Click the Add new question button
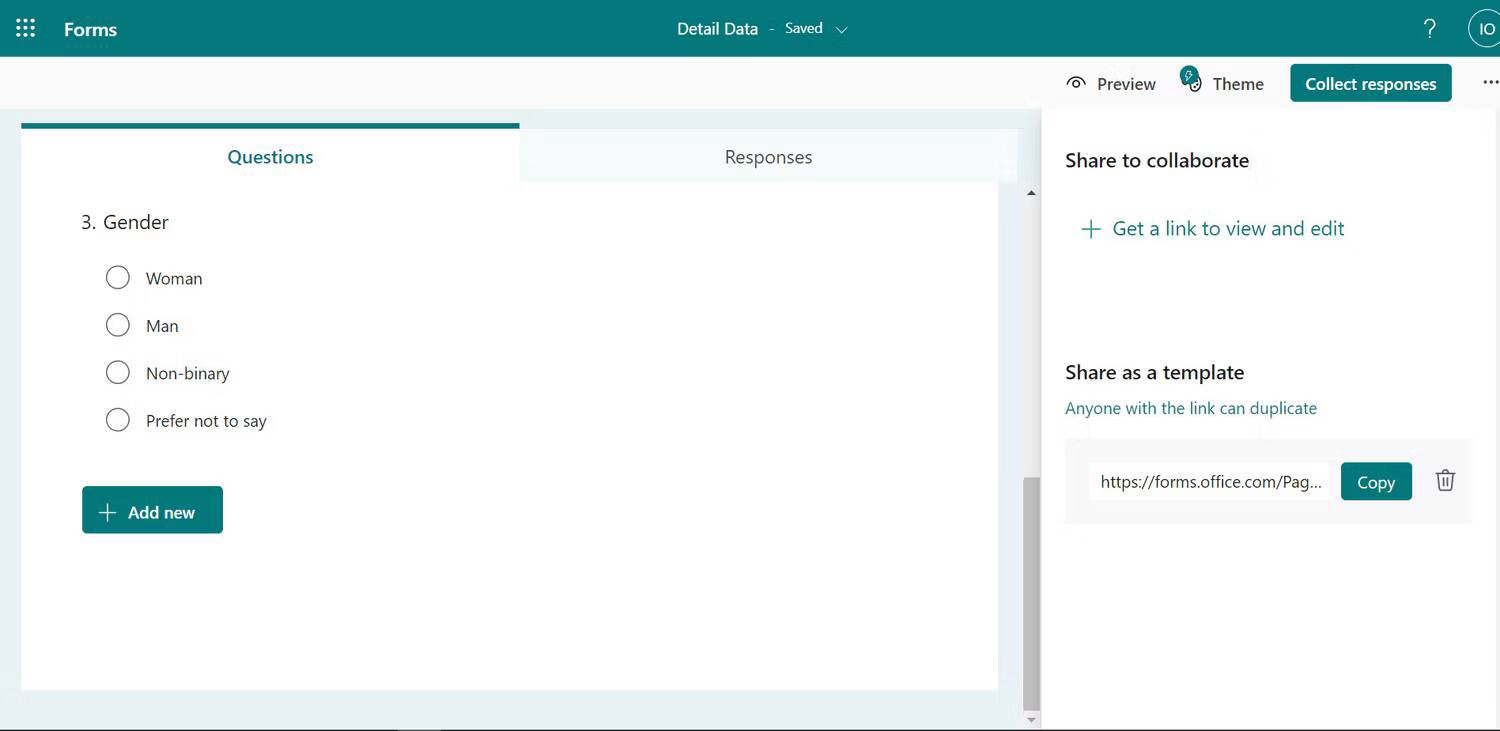 click(x=152, y=511)
